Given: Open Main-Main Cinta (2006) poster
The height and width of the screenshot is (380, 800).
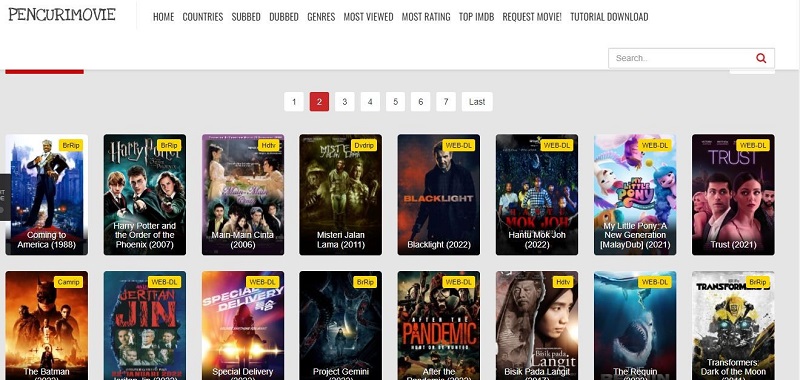Looking at the screenshot, I should coord(243,194).
